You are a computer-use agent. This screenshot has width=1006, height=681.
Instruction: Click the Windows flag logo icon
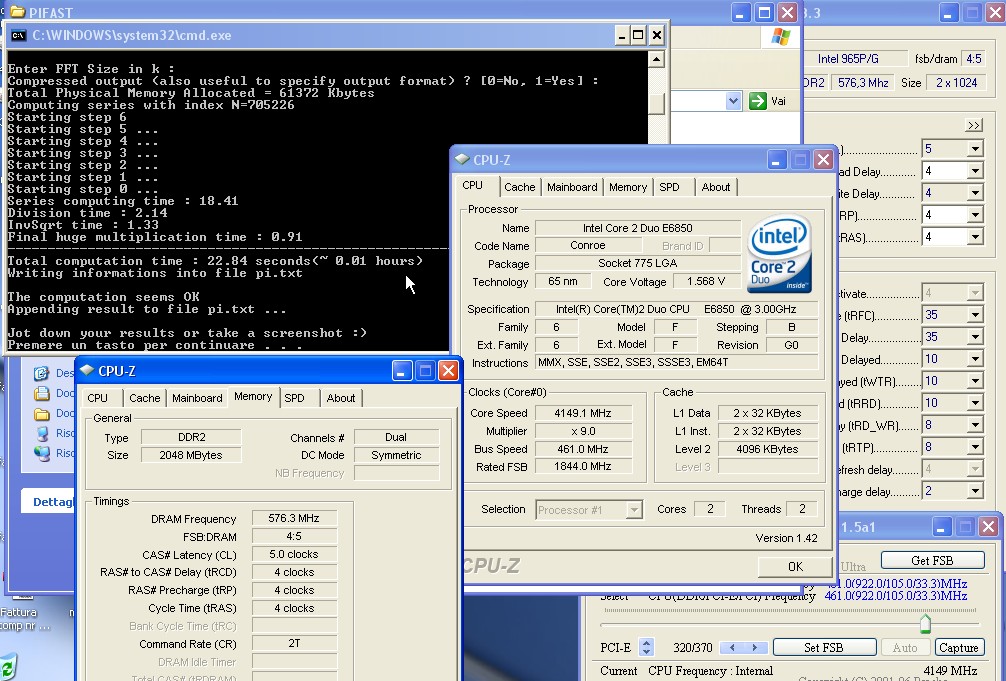(780, 37)
